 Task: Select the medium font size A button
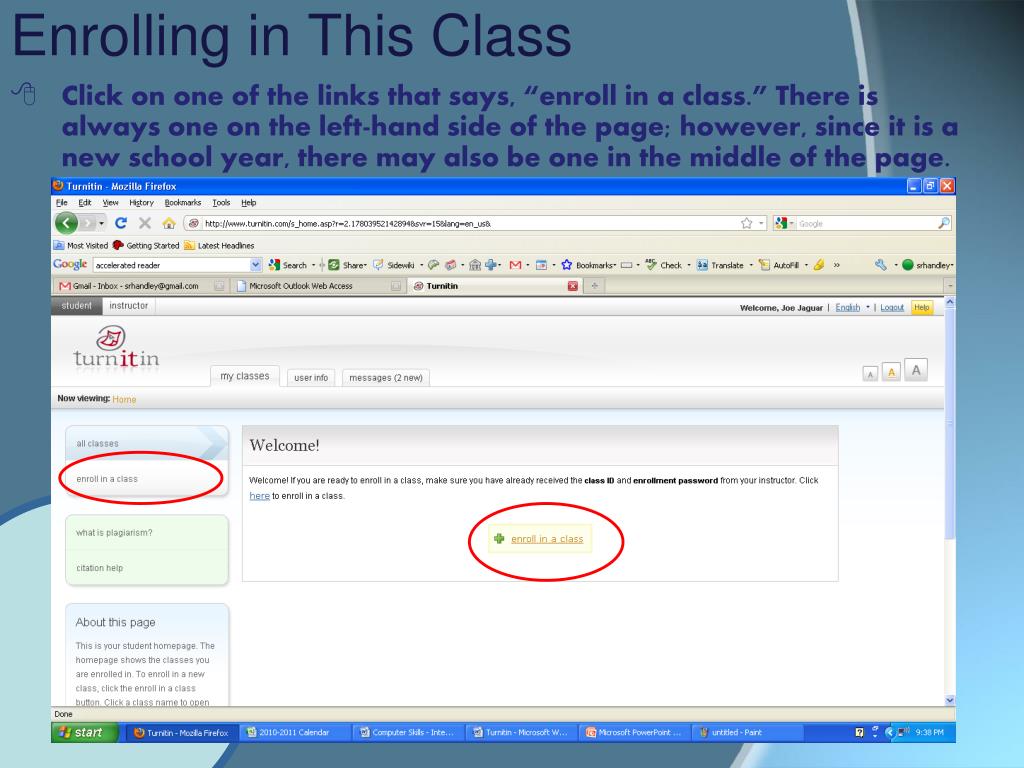(891, 372)
